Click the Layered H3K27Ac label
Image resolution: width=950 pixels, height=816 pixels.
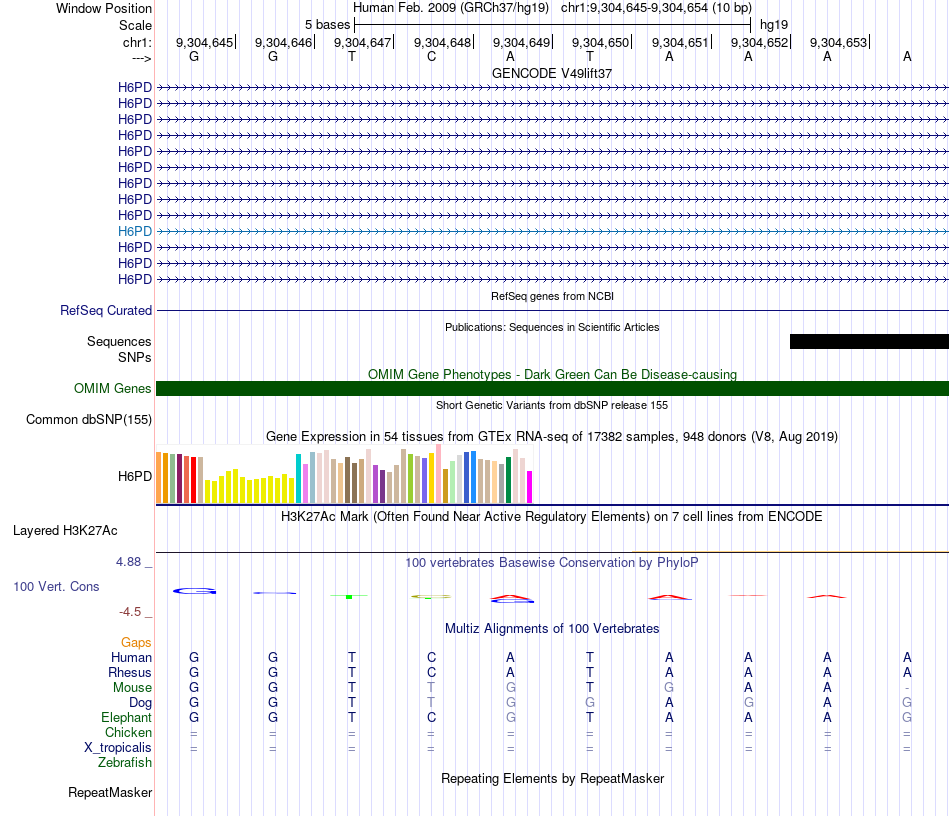click(65, 531)
